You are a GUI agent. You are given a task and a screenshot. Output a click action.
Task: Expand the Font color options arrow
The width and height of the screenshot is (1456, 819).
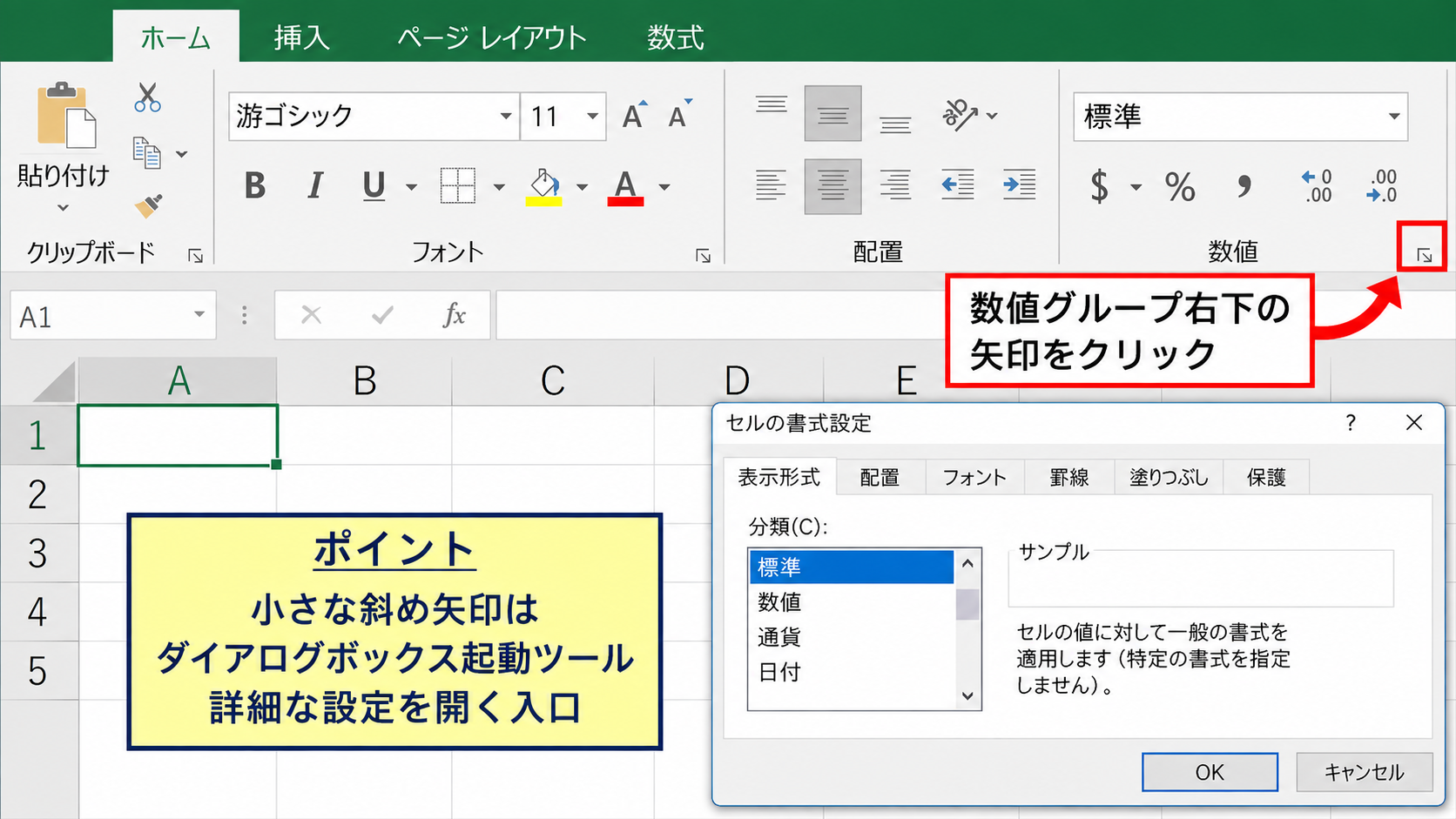[x=664, y=187]
